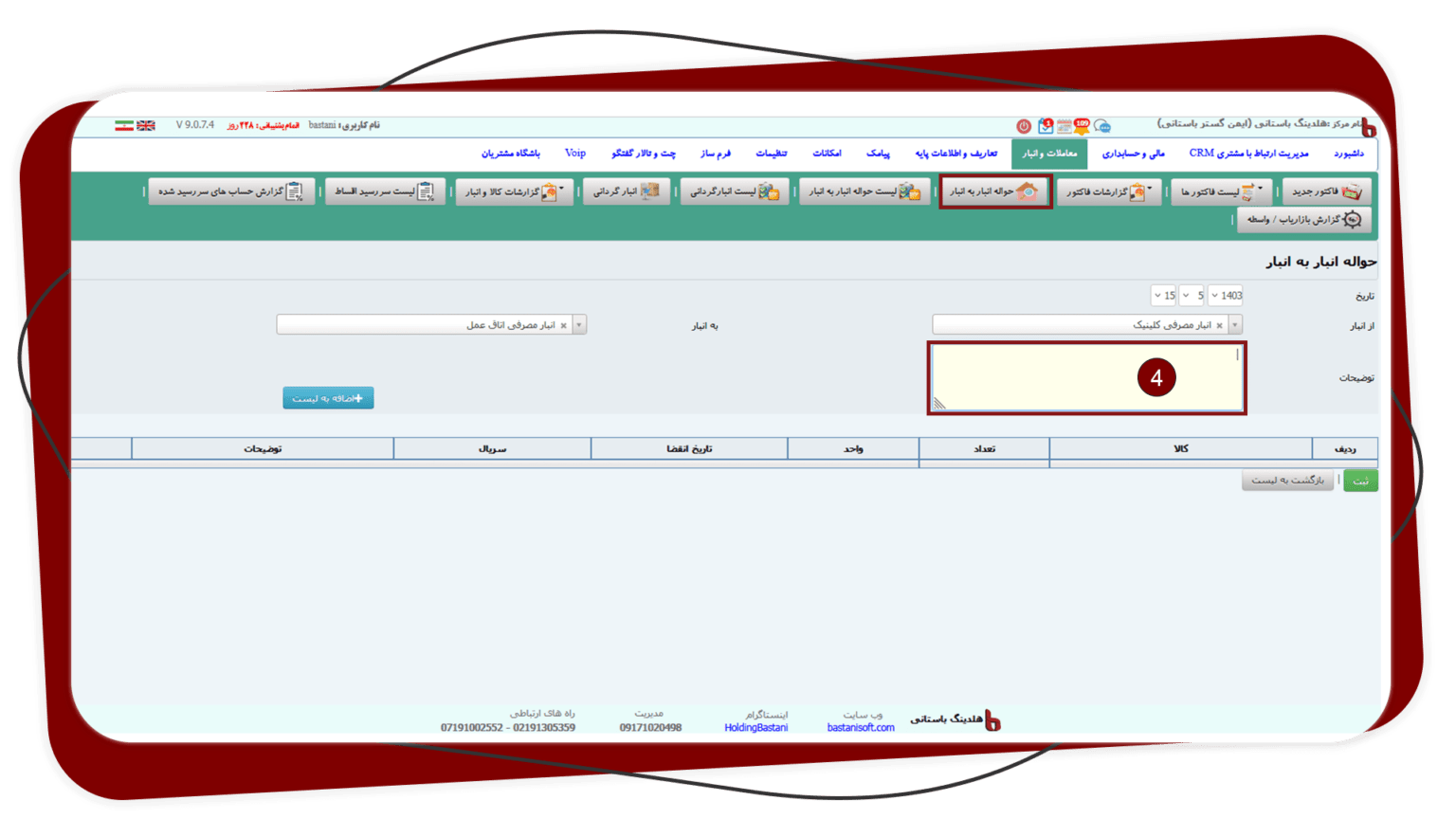Screen dimensions: 1456x819
Task: Go to the داشبورد menu
Action: click(x=1349, y=154)
